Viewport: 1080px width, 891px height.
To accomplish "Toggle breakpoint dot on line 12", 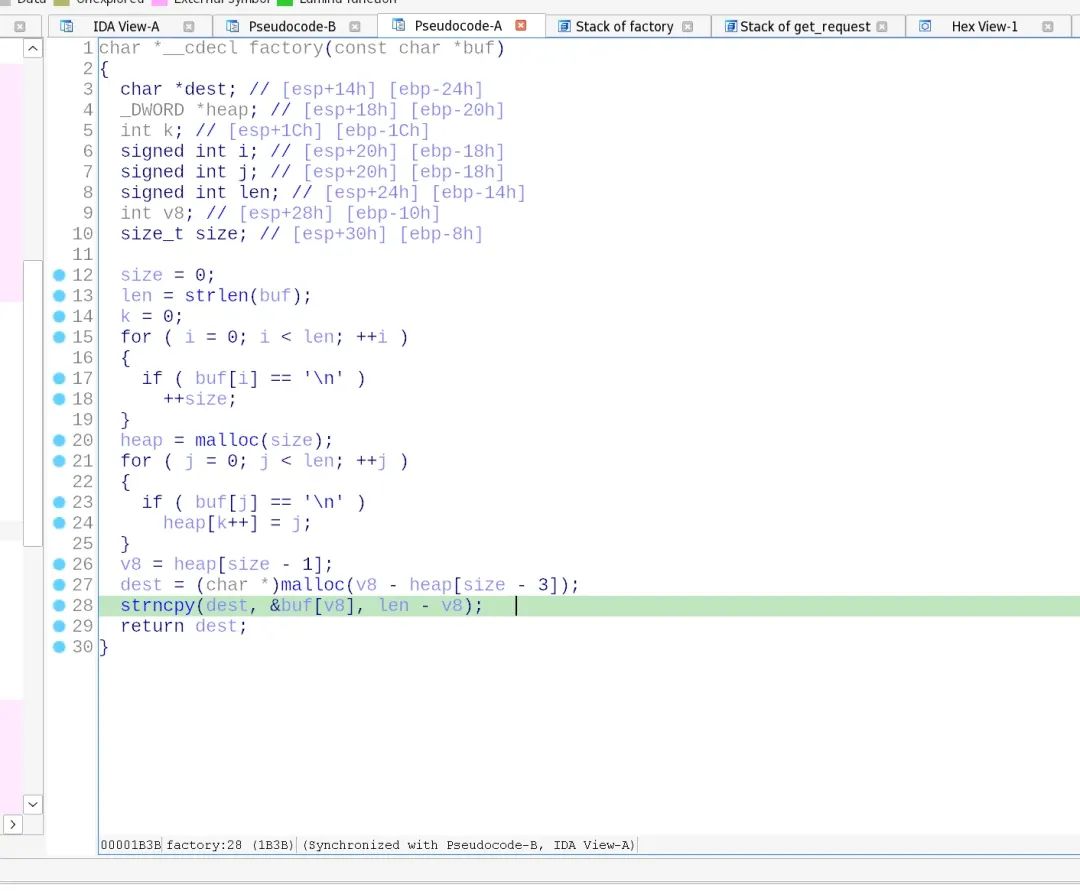I will click(x=59, y=275).
